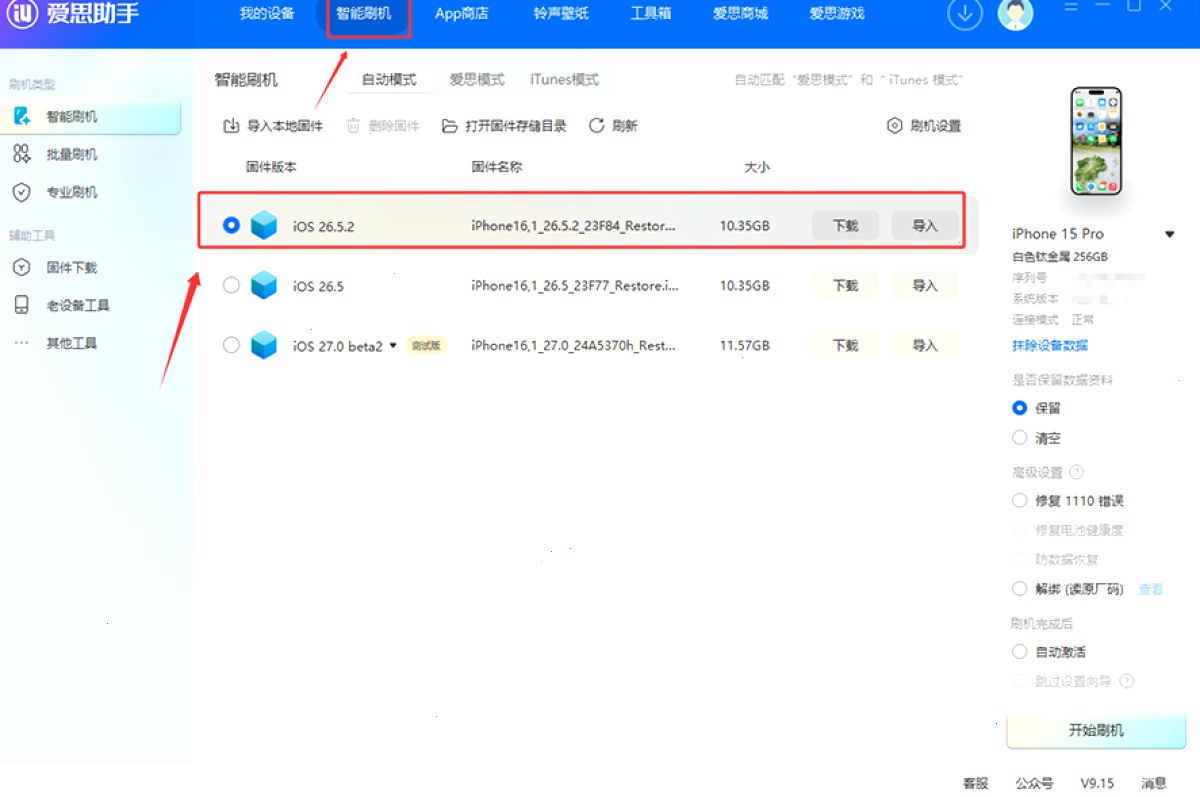Click the iPhone 15 Pro device image
The height and width of the screenshot is (797, 1200).
click(1096, 141)
